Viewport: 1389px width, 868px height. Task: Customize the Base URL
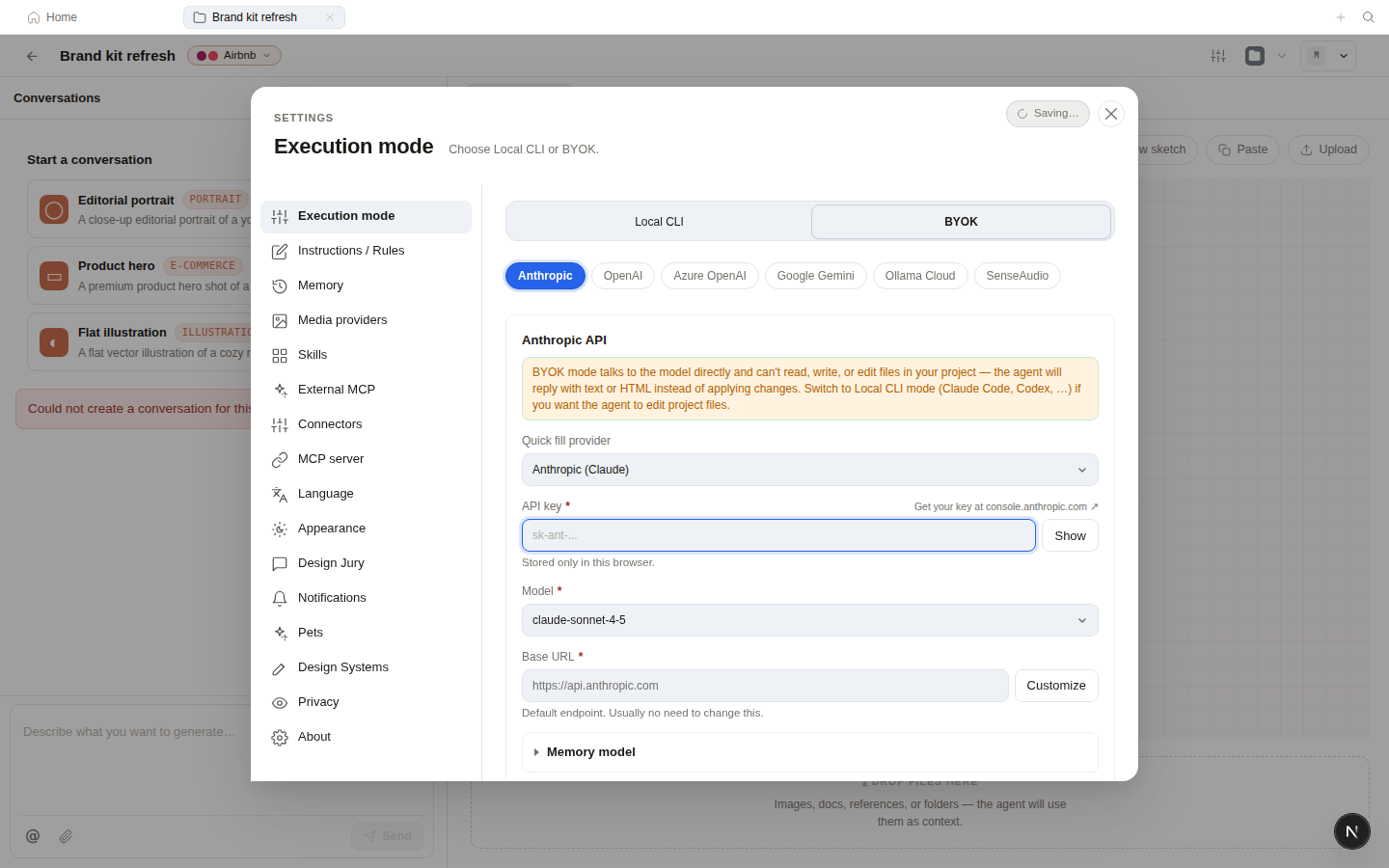tap(1056, 686)
